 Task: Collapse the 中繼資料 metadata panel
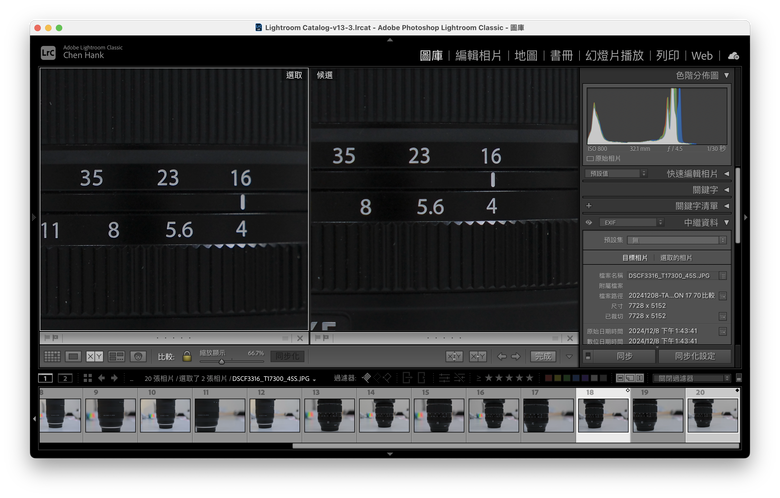coord(727,222)
